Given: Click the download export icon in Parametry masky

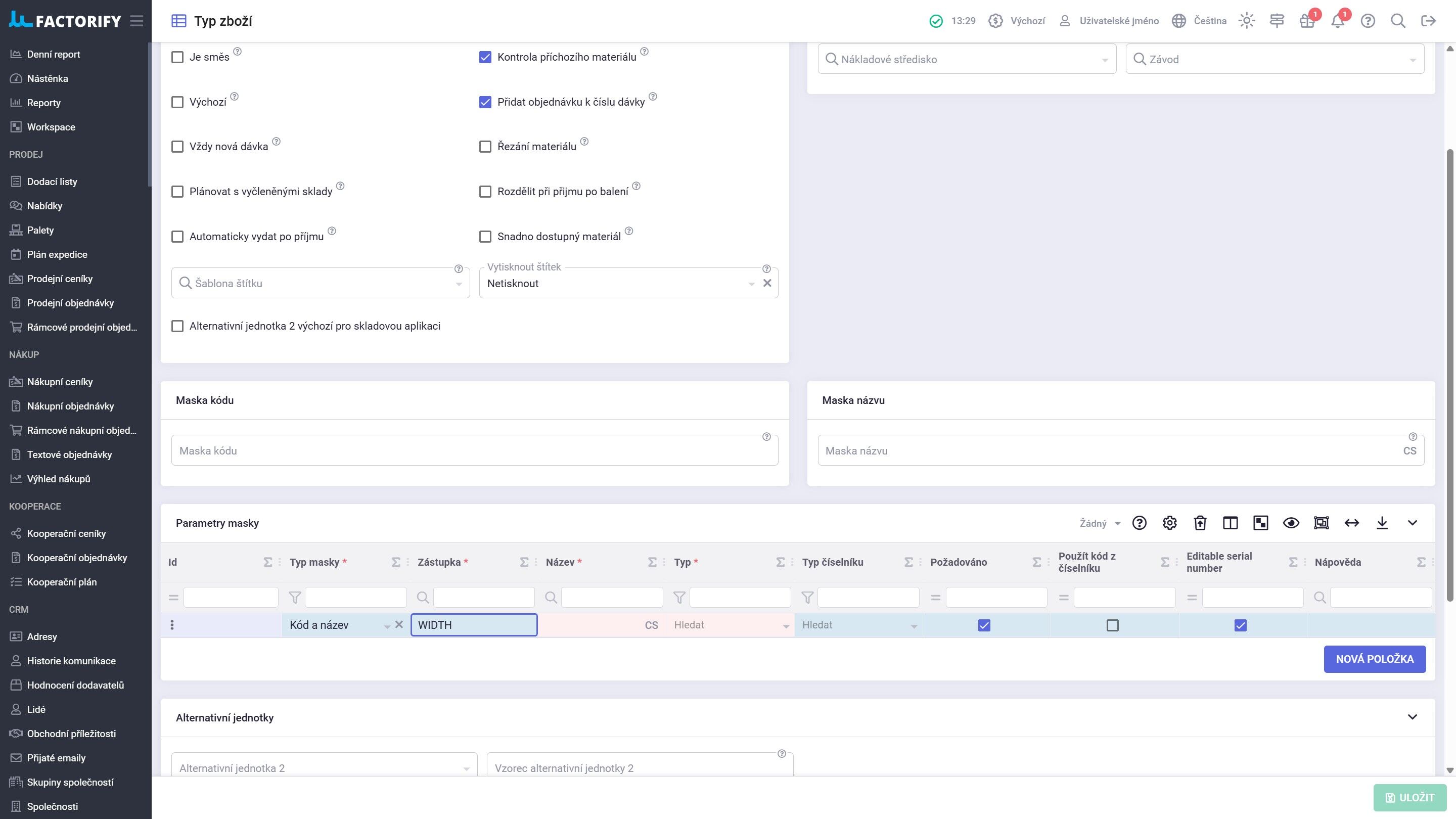Looking at the screenshot, I should [x=1382, y=523].
